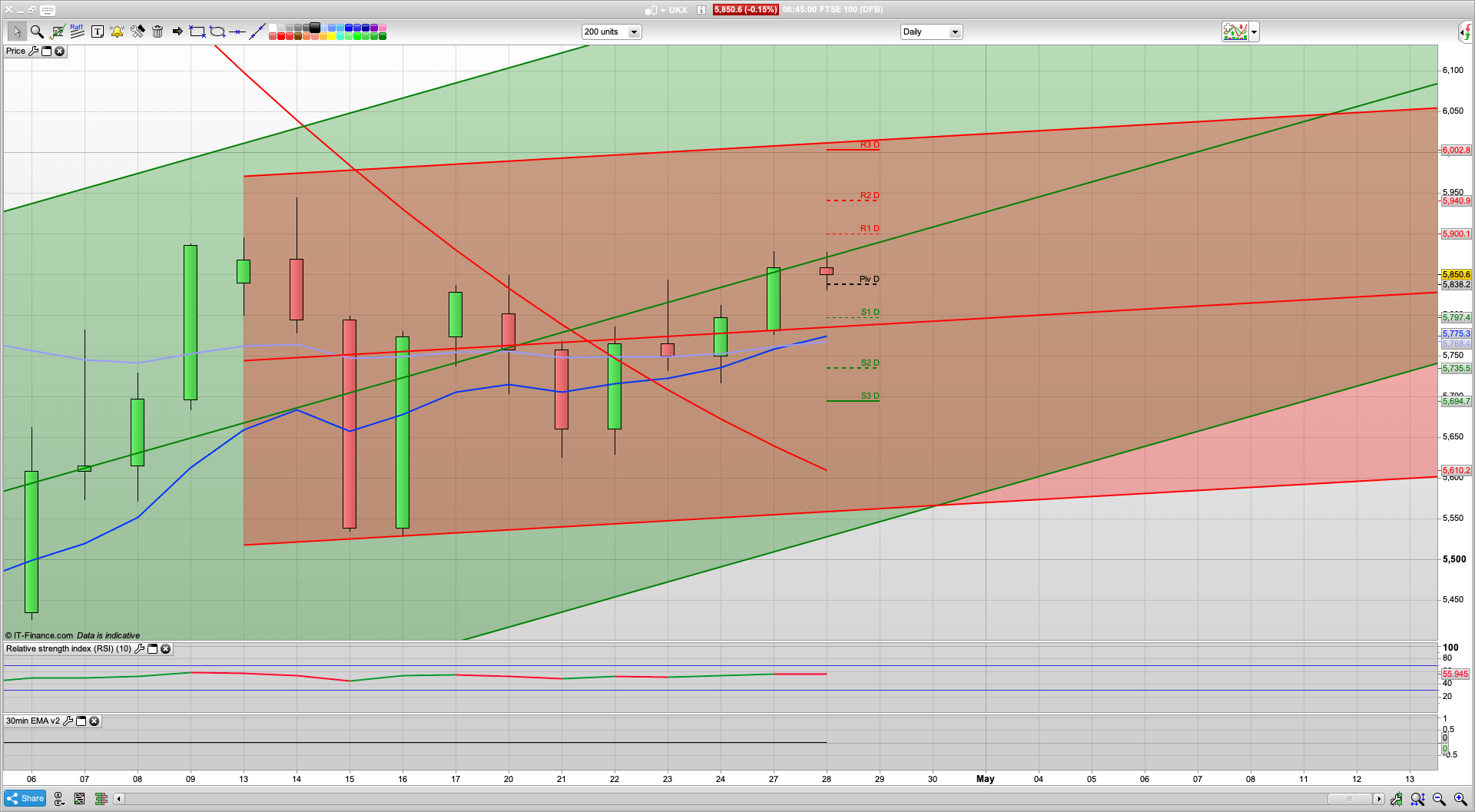The image size is (1475, 812).
Task: Open the alert bell tool
Action: [x=117, y=31]
